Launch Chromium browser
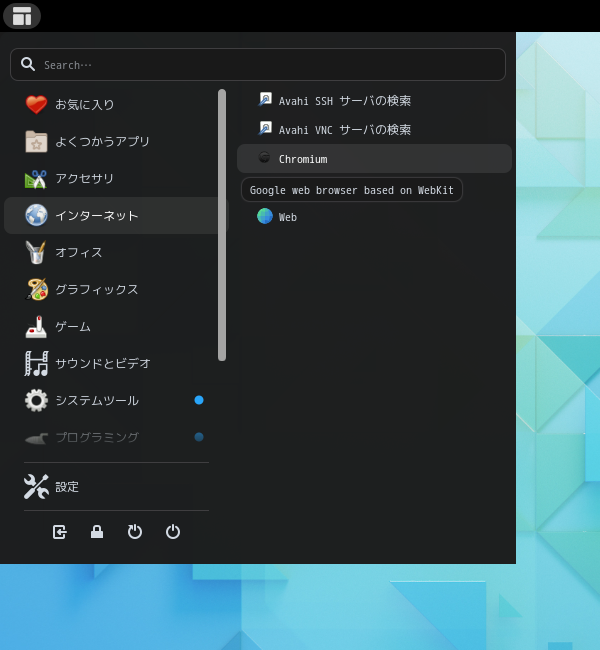Image resolution: width=600 pixels, height=650 pixels. (x=374, y=159)
